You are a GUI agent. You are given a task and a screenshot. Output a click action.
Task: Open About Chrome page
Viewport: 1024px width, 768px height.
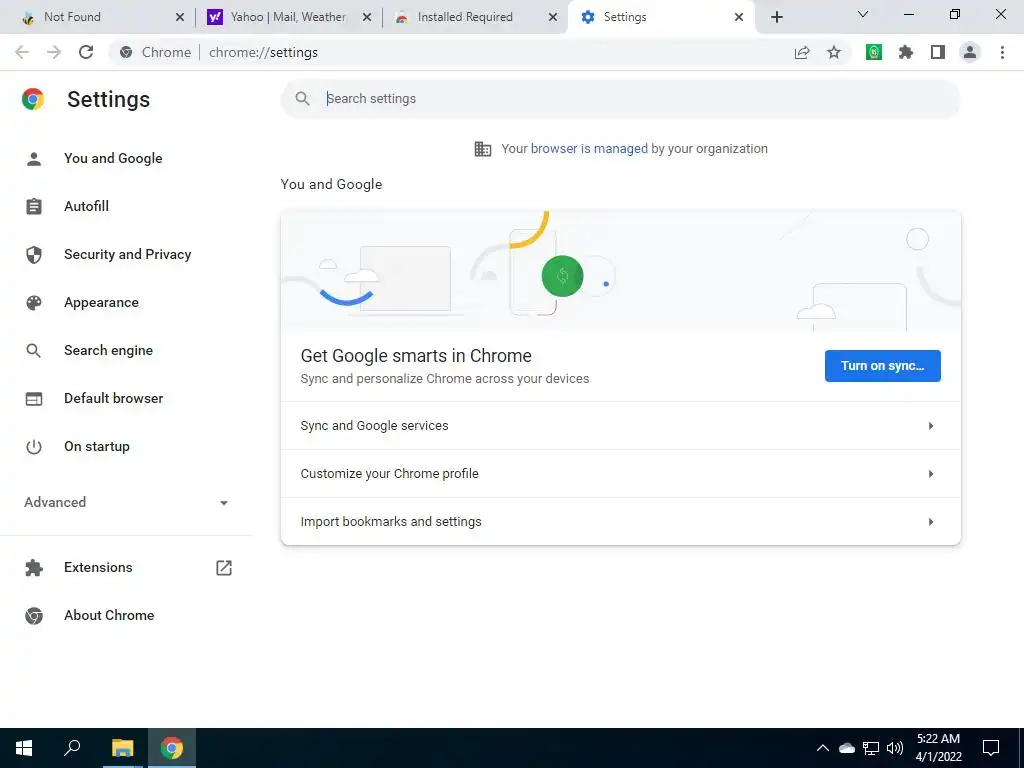click(x=109, y=615)
